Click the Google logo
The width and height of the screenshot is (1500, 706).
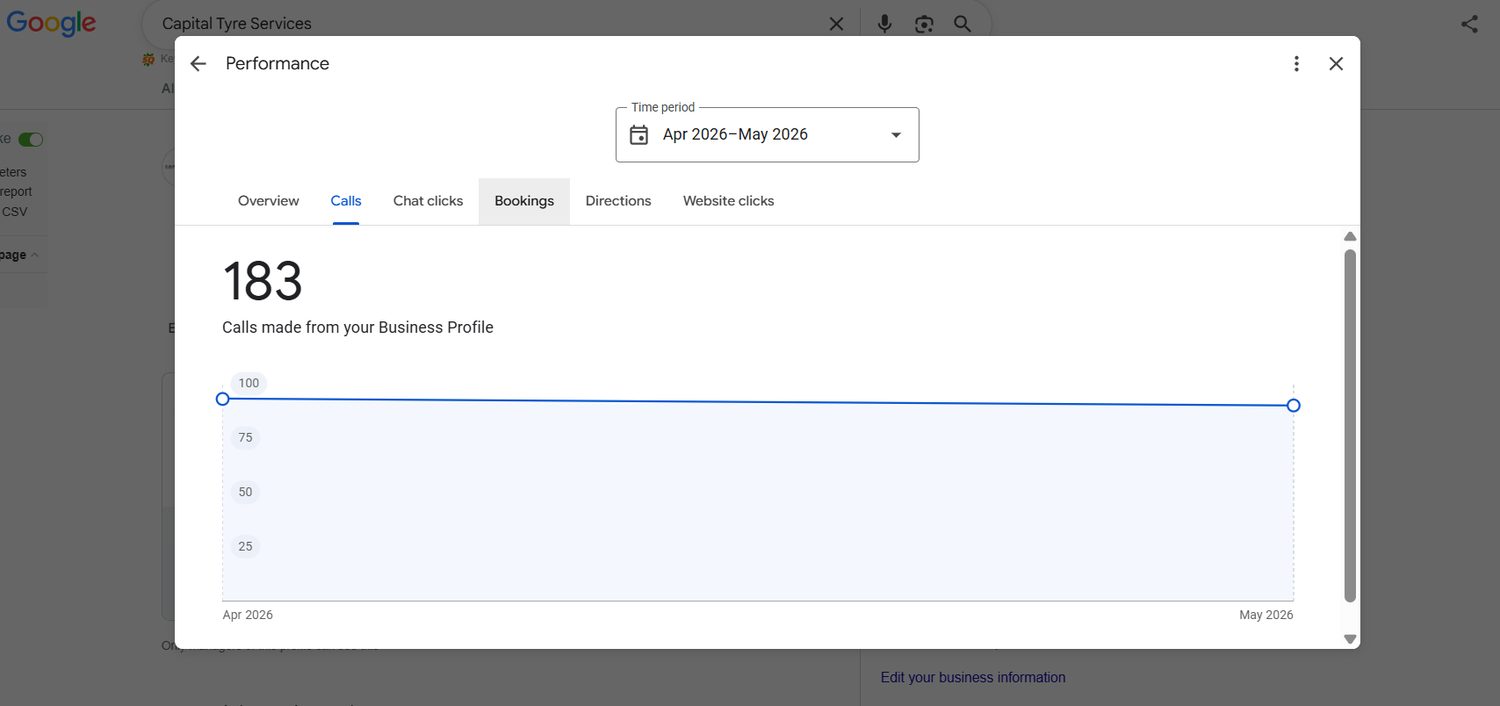pos(51,24)
